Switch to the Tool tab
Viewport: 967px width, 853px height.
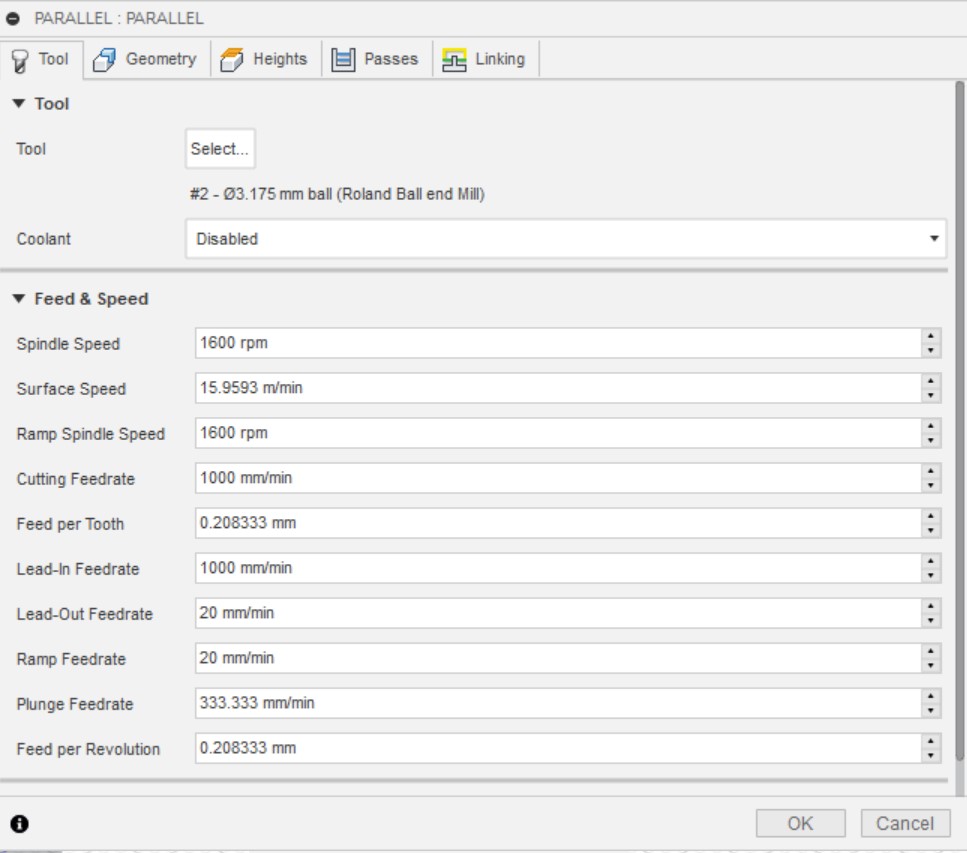[x=41, y=59]
